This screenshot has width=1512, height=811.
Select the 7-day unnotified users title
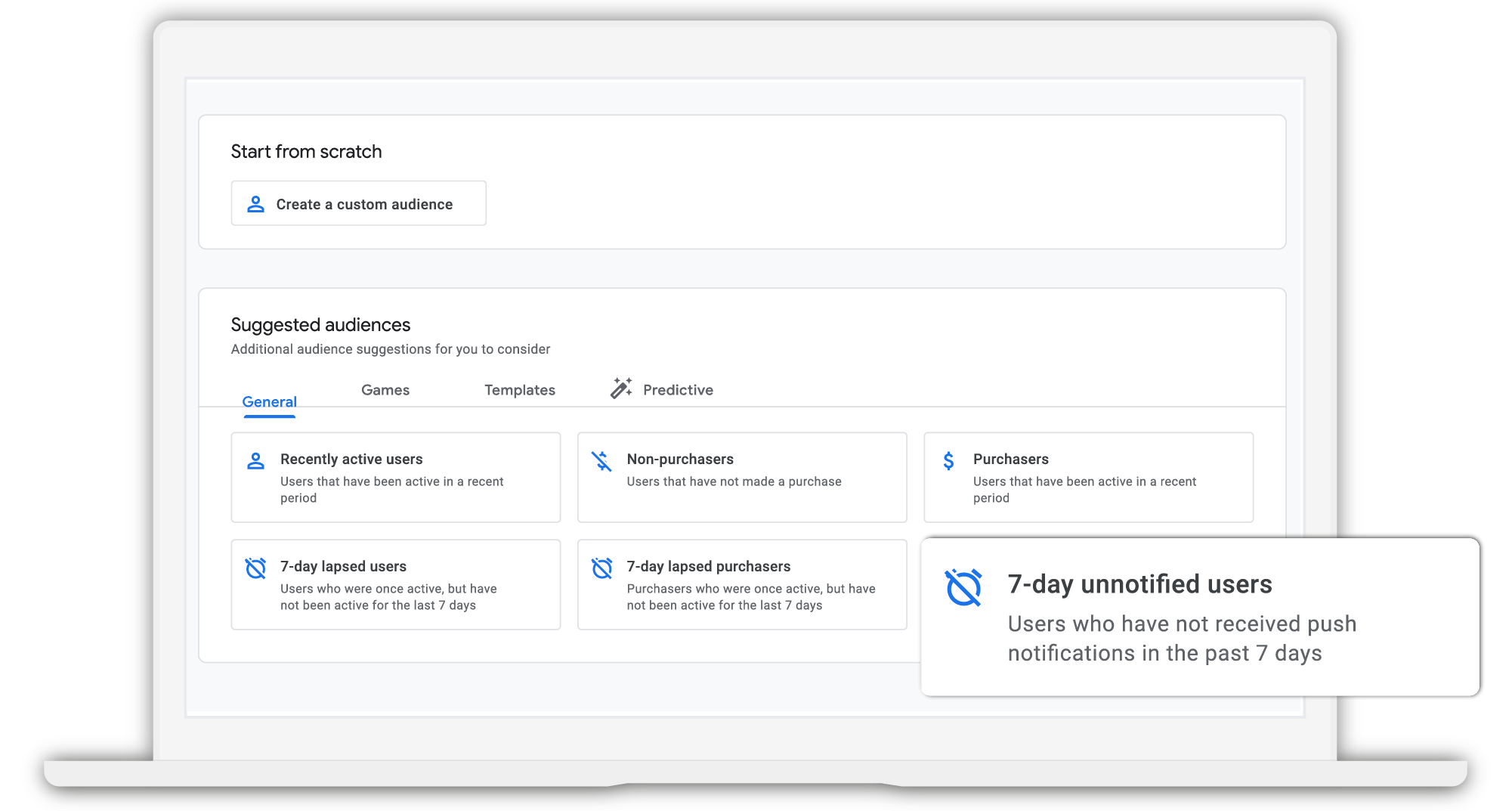(x=1139, y=584)
